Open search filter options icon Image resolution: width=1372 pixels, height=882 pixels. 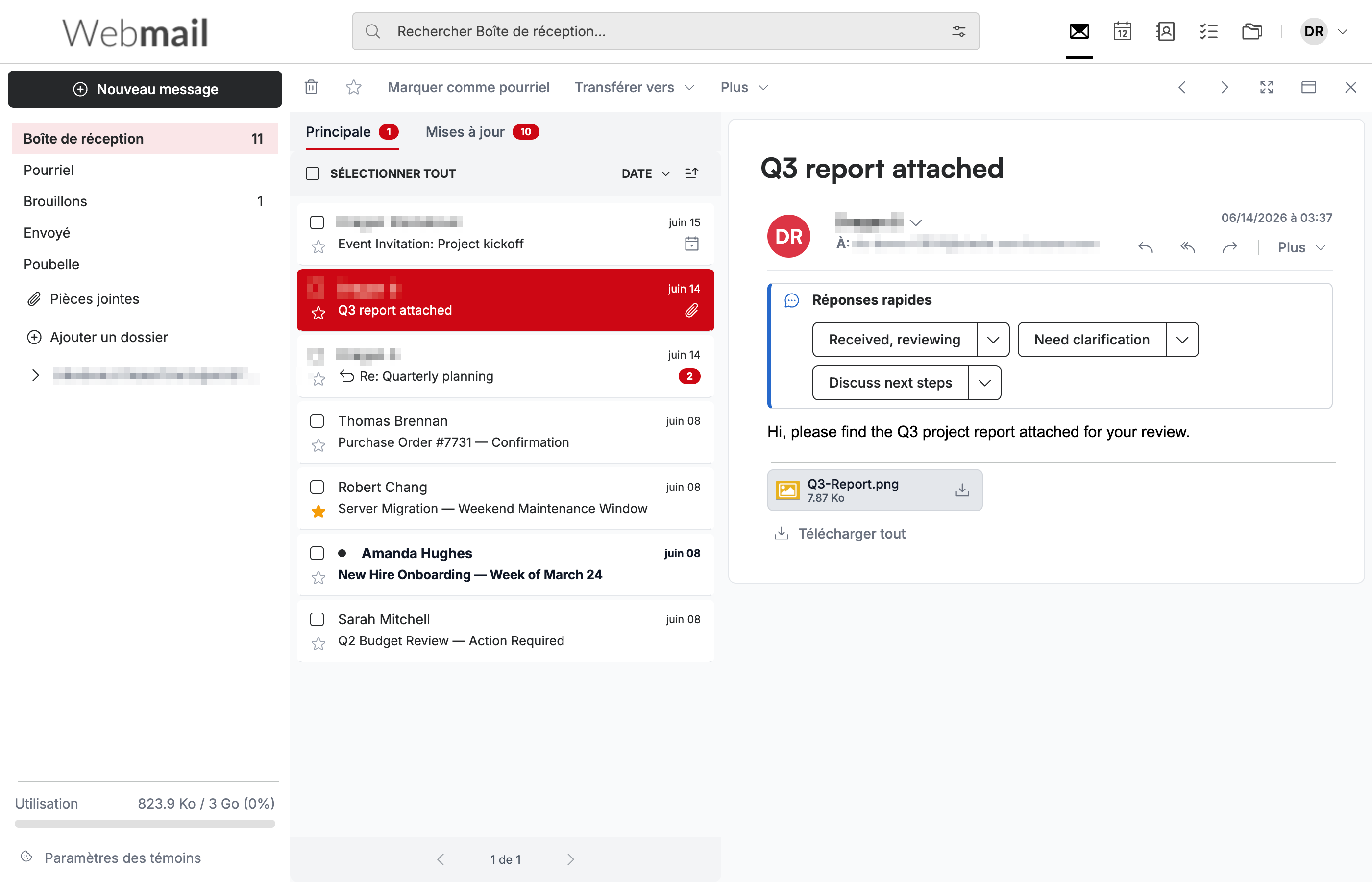tap(958, 31)
